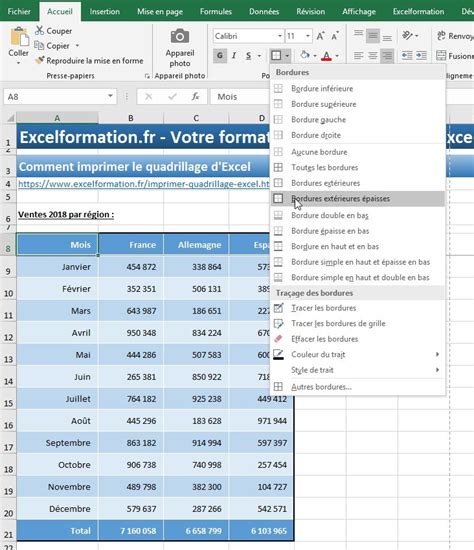
Task: Choose Bordures extérieures épaisses option
Action: click(x=358, y=199)
